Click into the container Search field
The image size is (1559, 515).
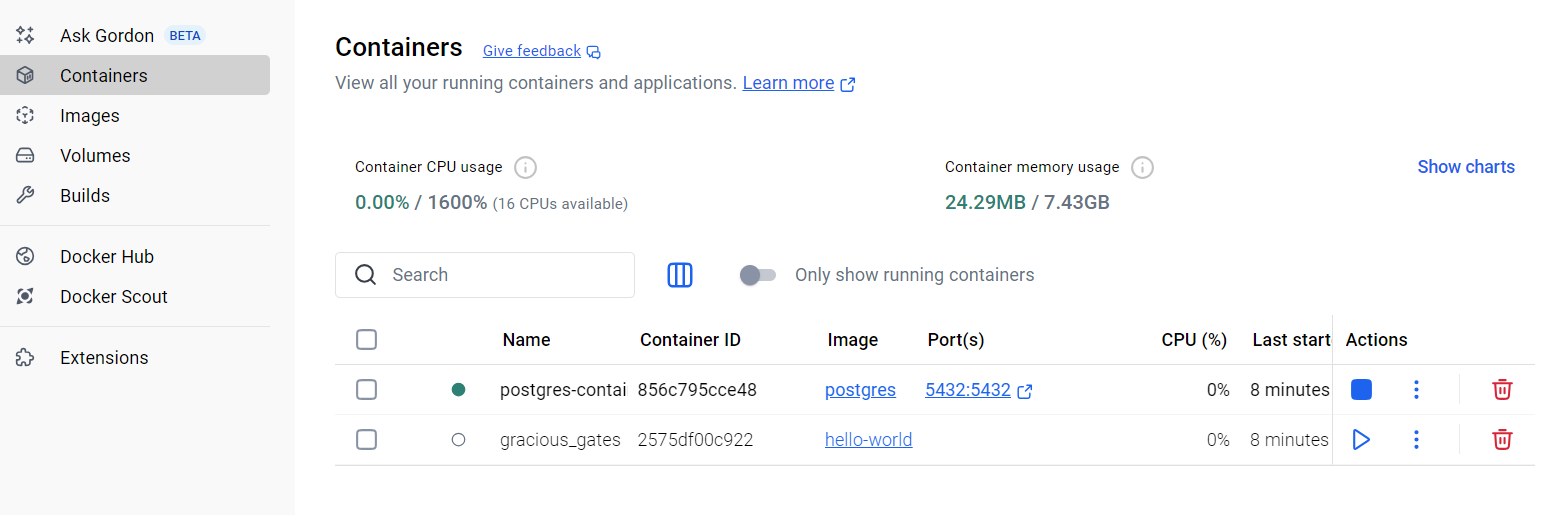tap(485, 275)
